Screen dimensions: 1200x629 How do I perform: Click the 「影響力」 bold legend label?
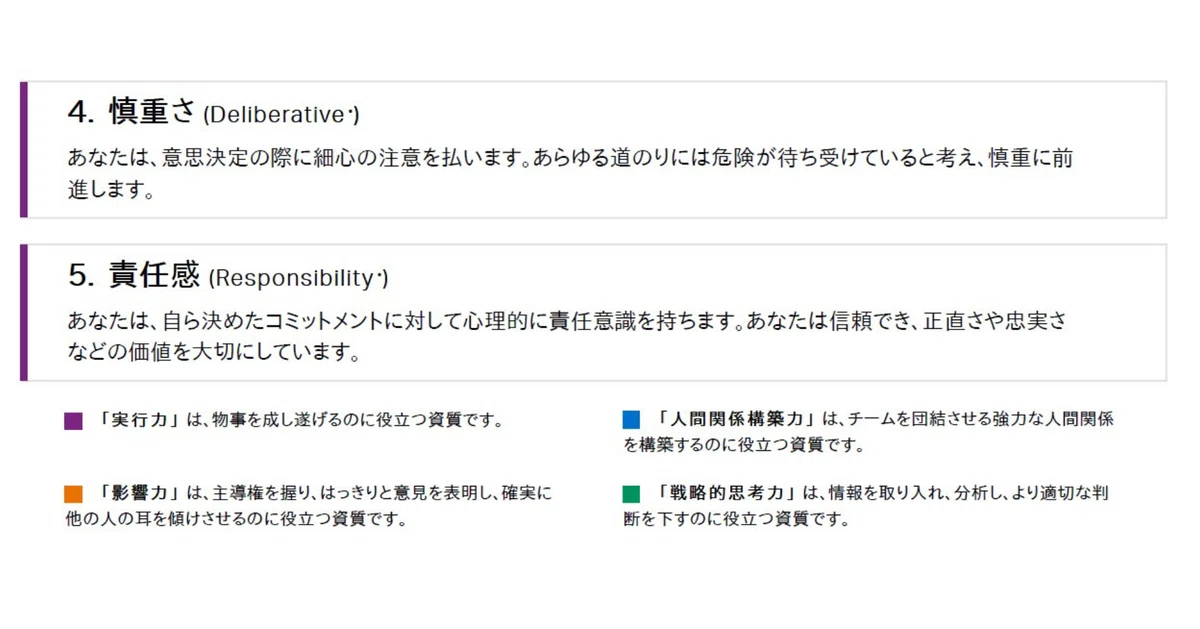(139, 493)
